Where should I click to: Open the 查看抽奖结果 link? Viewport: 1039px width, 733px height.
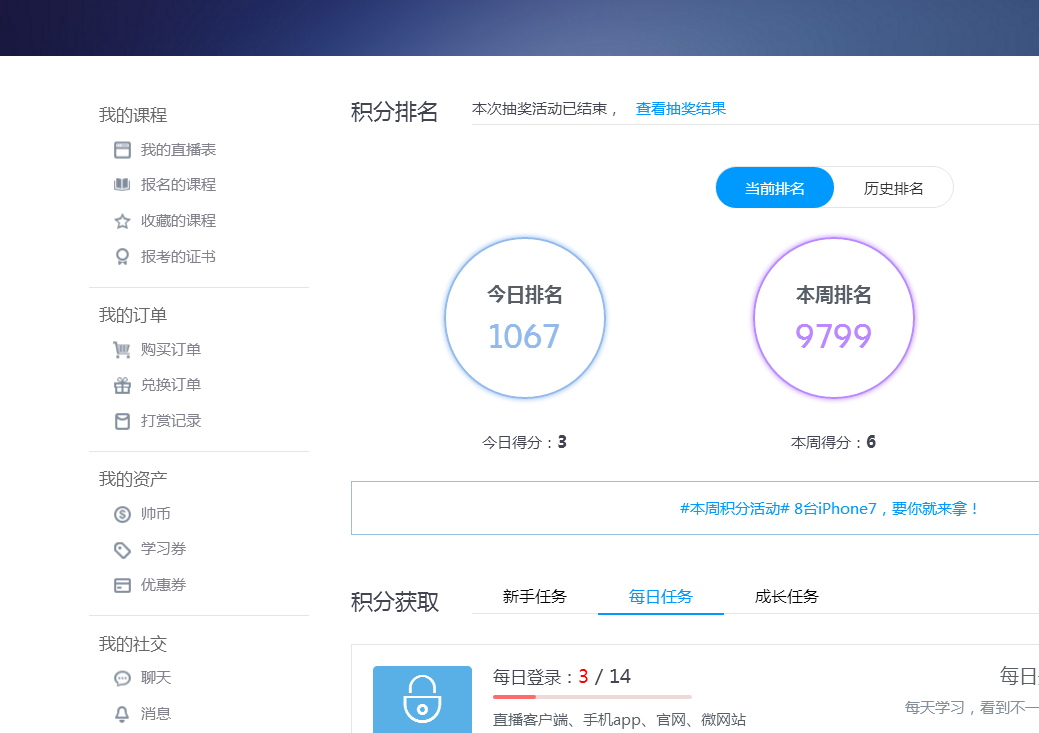tap(680, 109)
